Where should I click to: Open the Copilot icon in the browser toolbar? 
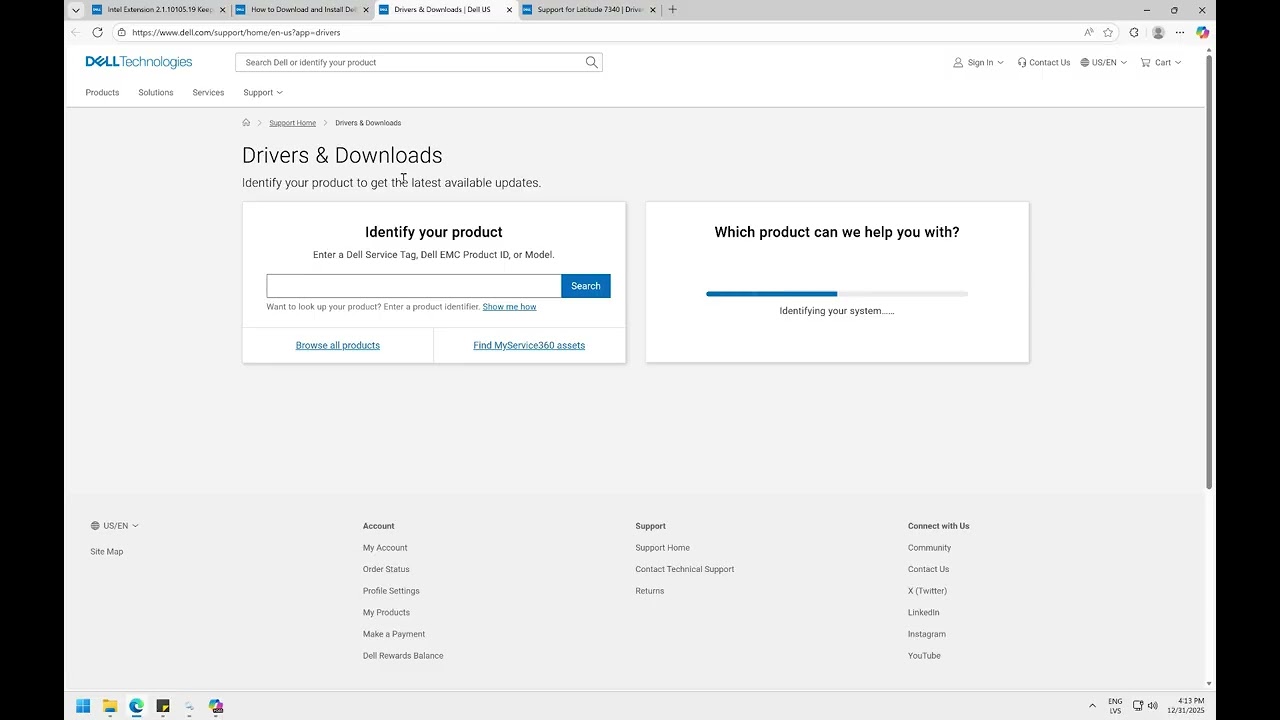coord(1202,32)
